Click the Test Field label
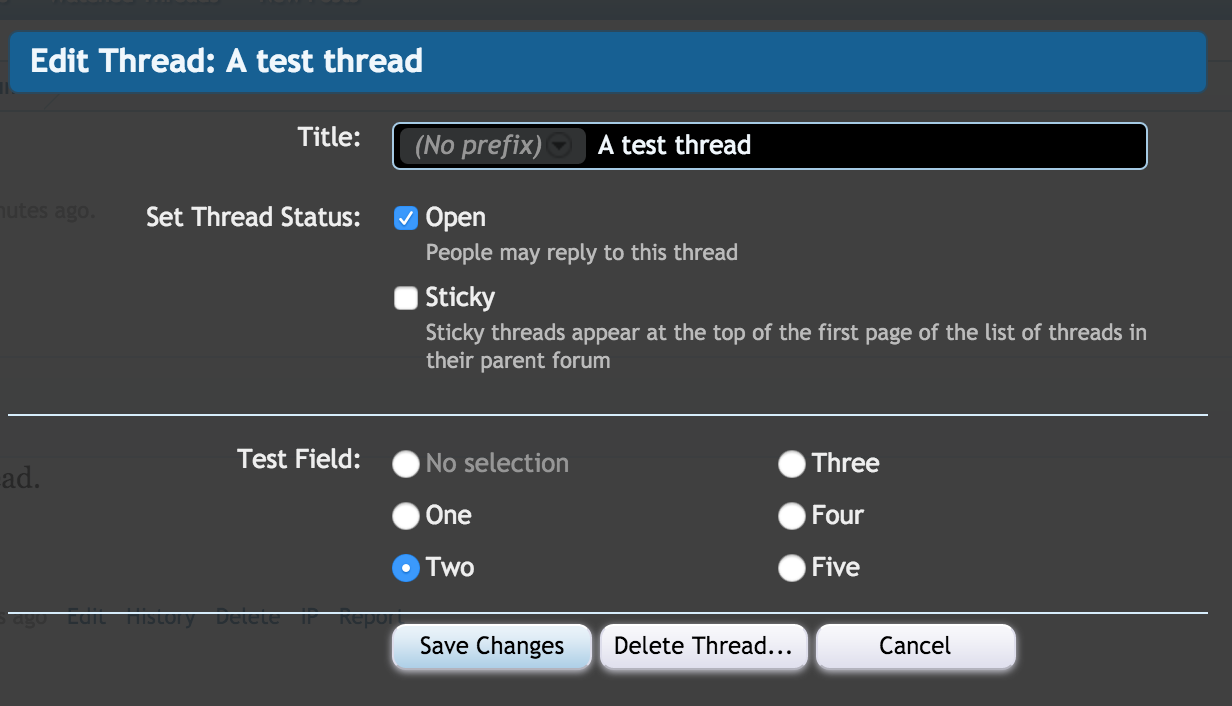Screen dimensions: 1232x706 [298, 459]
